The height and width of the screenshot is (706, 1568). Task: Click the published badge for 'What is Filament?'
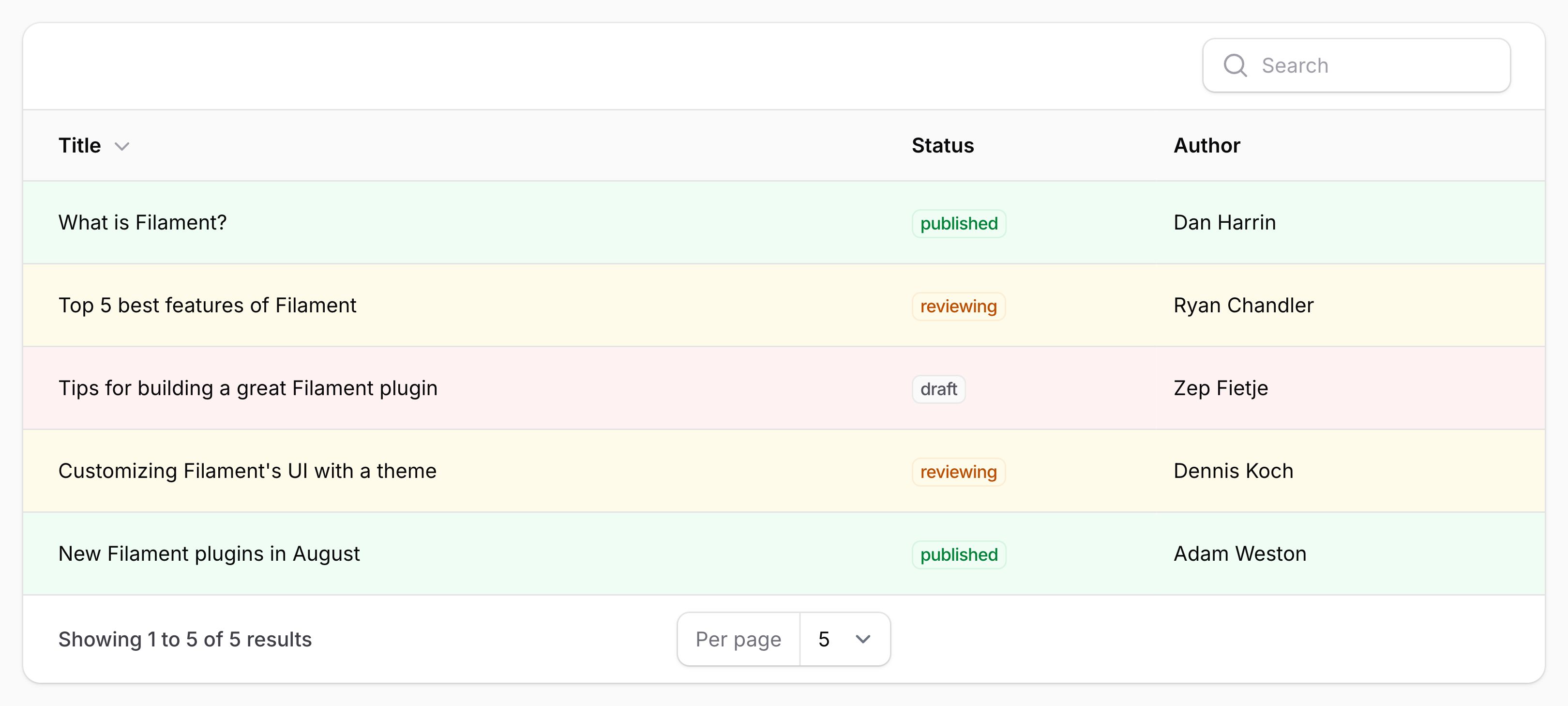[959, 224]
